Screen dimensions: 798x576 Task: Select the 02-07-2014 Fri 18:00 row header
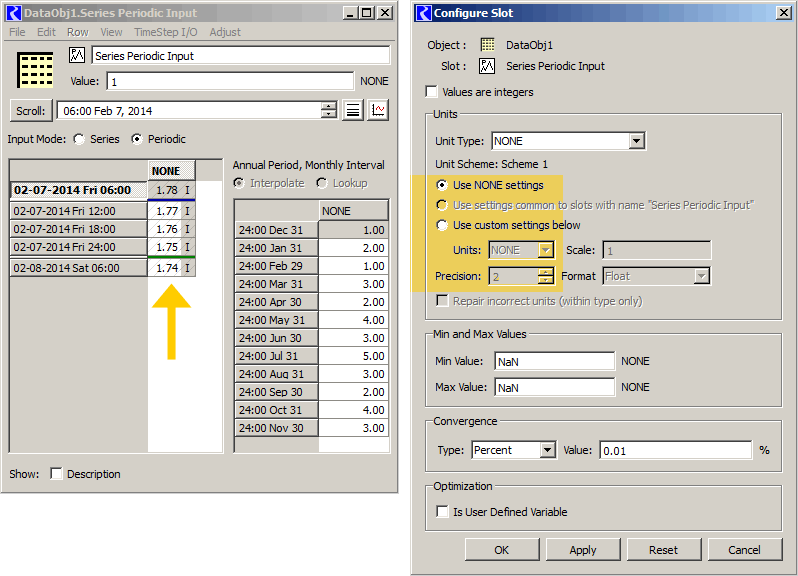pos(78,229)
